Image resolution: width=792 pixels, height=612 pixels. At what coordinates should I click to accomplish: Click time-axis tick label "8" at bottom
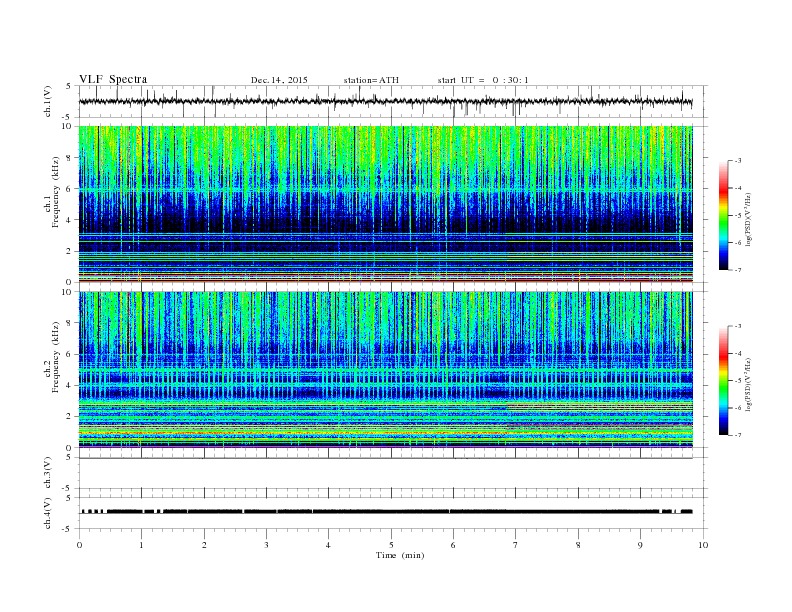578,545
